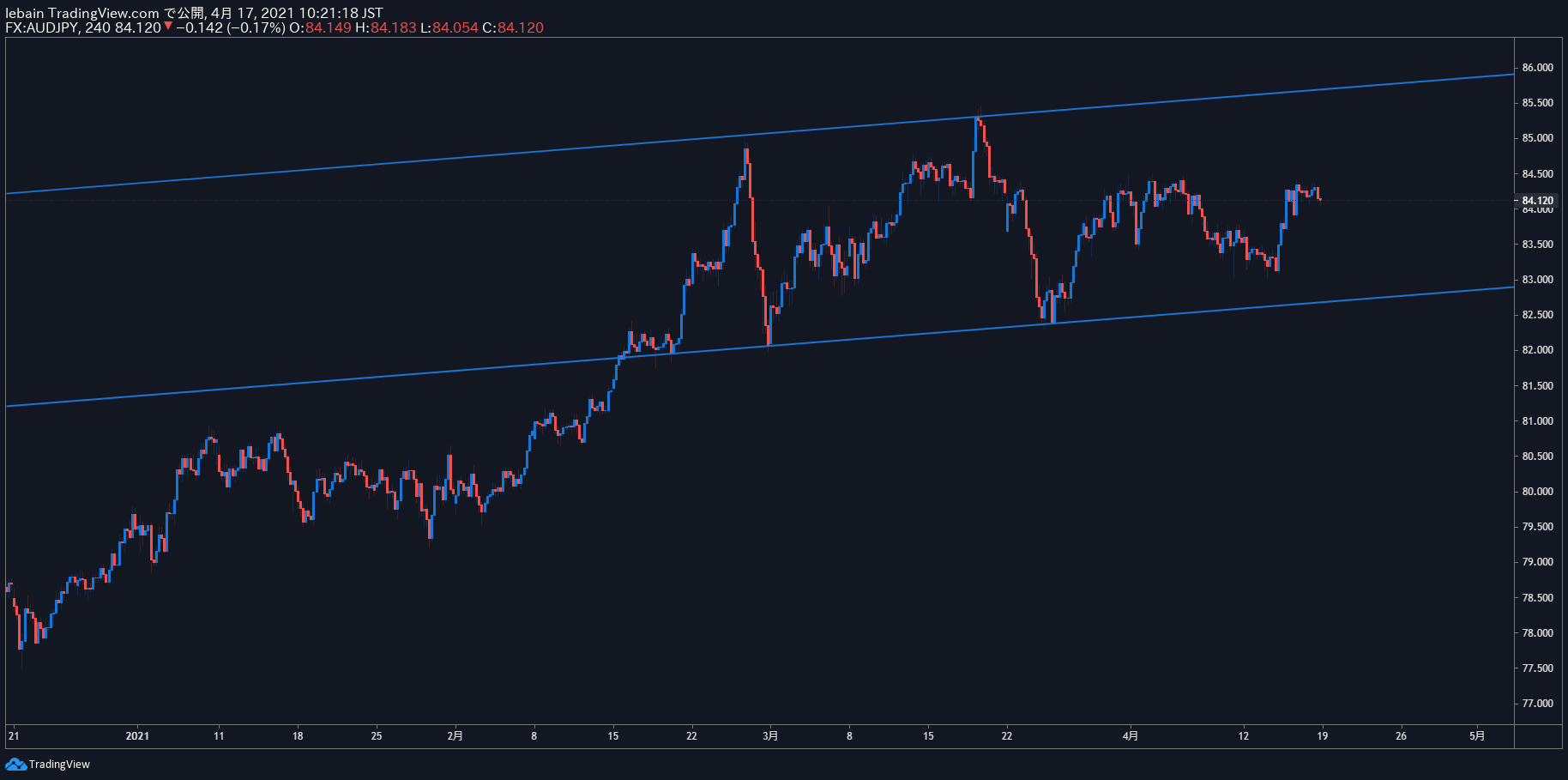Screen dimensions: 1568x780
Task: Click the 79.500 price axis label
Action: [x=1537, y=527]
